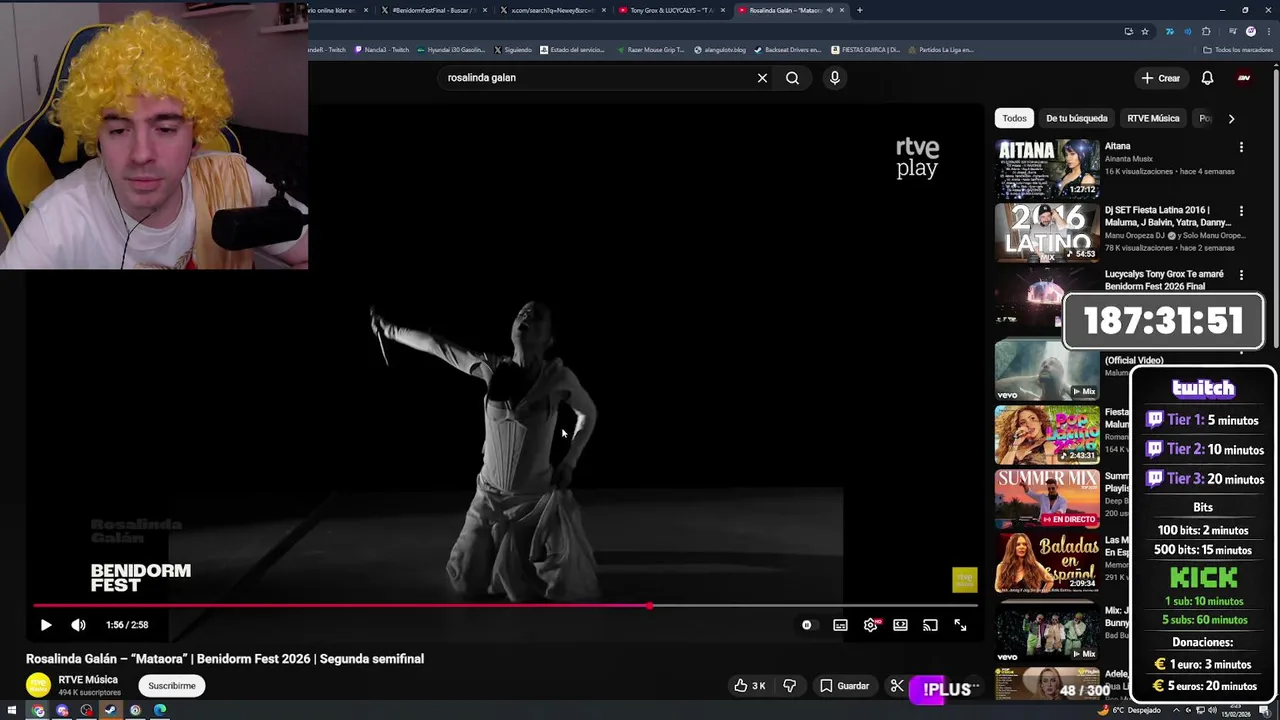The width and height of the screenshot is (1280, 720).
Task: Open the Razer Mouse Grip bookmark
Action: [x=651, y=49]
